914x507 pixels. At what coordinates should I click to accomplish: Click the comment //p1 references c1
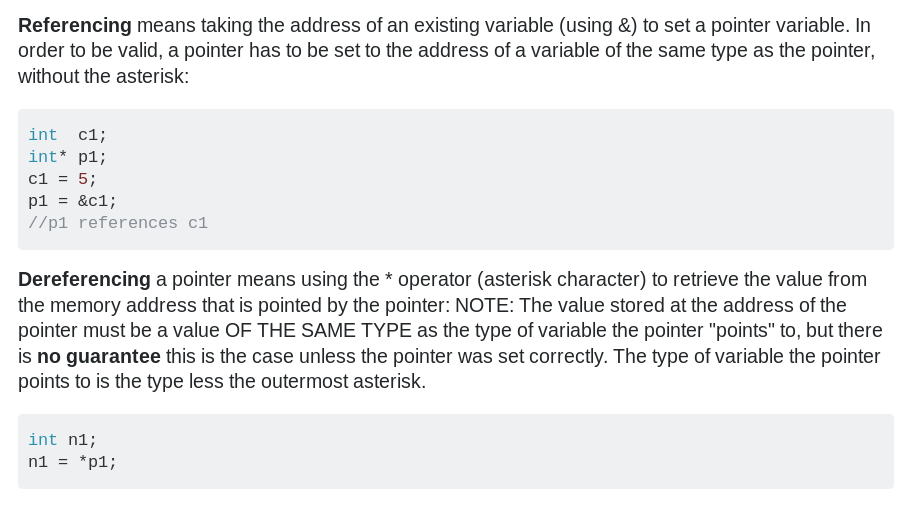pyautogui.click(x=118, y=224)
